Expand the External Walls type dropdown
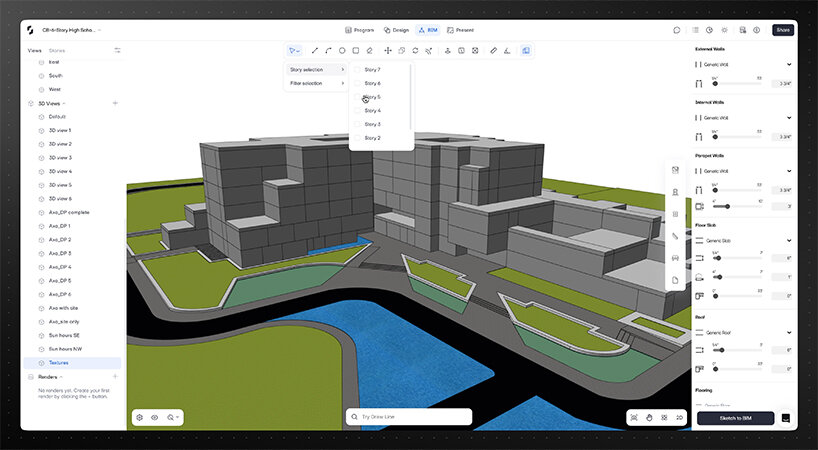Screen dimensions: 818x450 (x=789, y=65)
